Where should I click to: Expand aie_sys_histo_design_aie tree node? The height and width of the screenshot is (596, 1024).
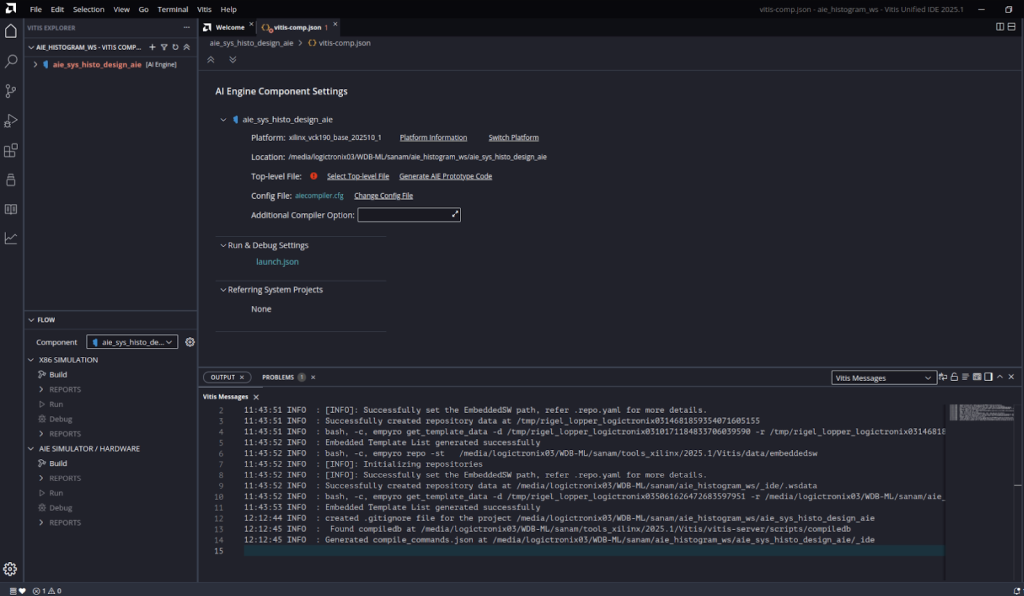35,65
